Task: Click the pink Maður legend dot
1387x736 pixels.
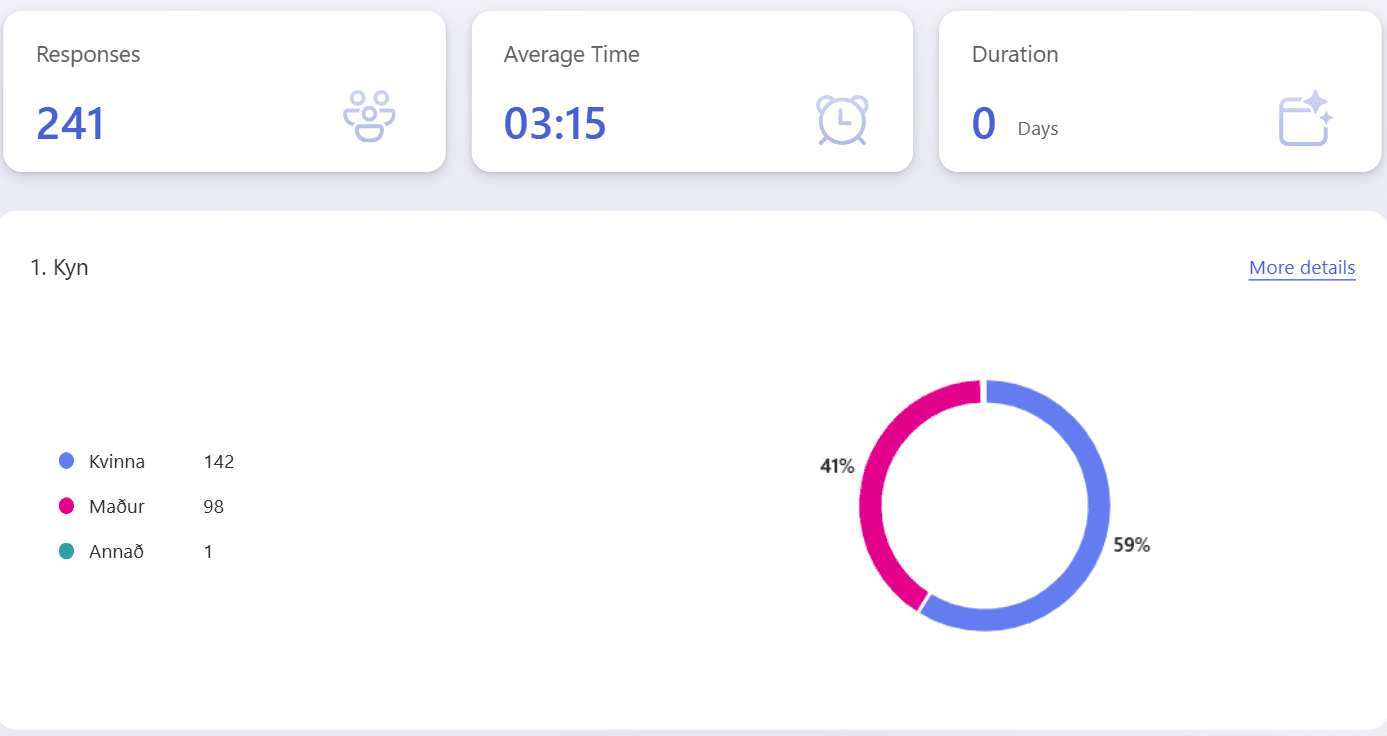Action: point(67,506)
